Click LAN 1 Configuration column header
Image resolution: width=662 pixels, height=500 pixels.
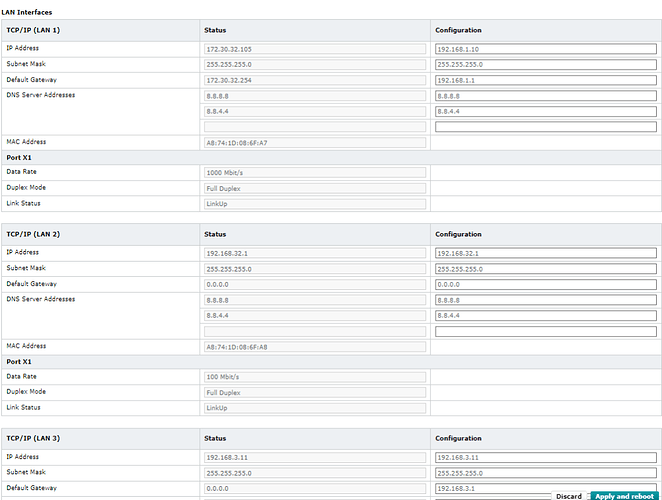458,30
